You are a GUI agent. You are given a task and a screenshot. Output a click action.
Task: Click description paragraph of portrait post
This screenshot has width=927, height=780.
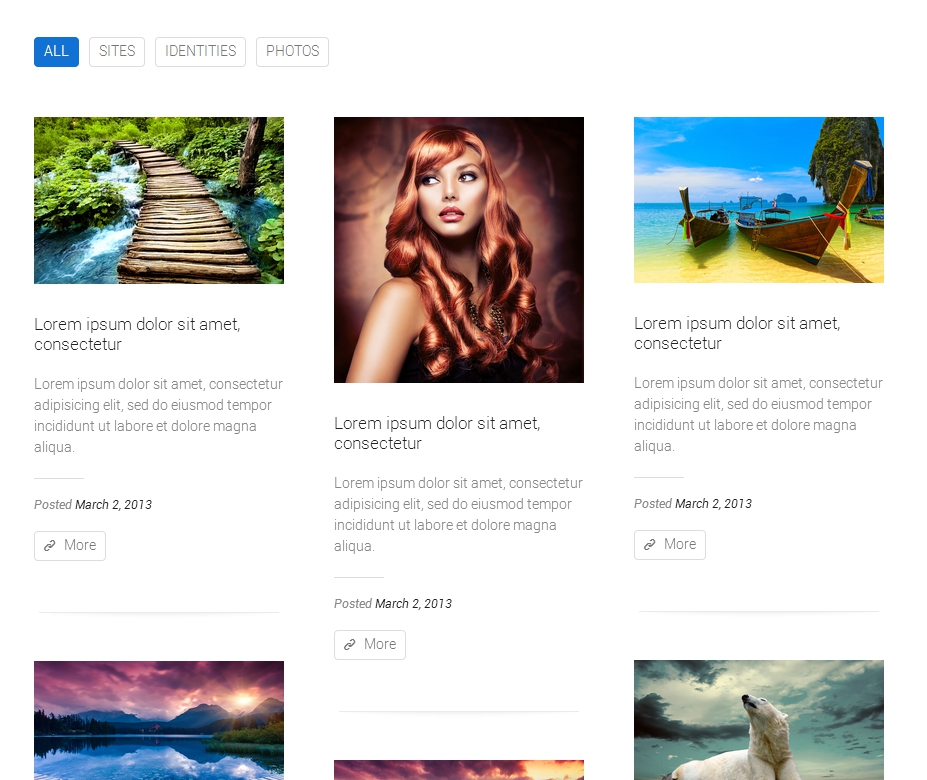click(x=459, y=514)
